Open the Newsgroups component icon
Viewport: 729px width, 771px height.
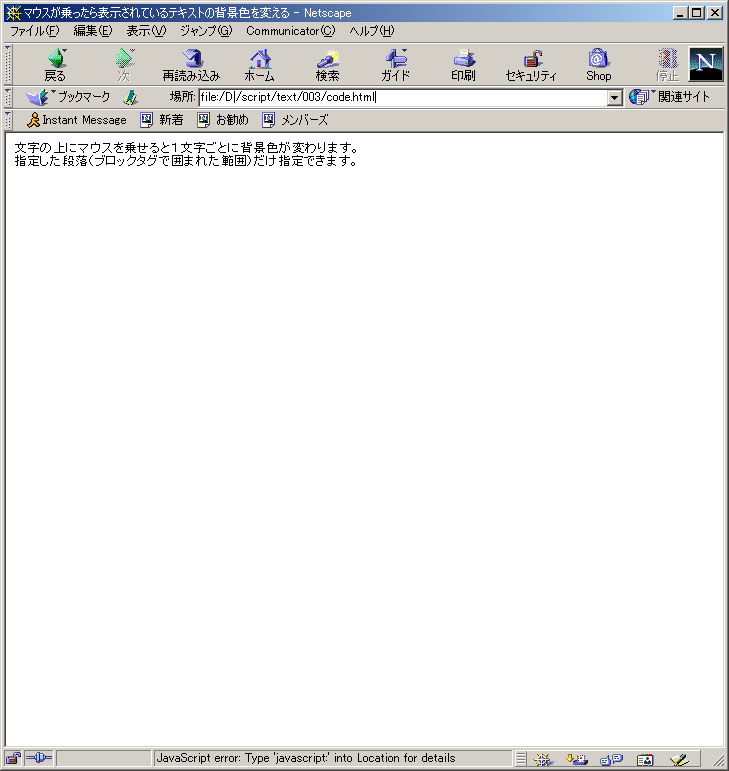[x=612, y=760]
